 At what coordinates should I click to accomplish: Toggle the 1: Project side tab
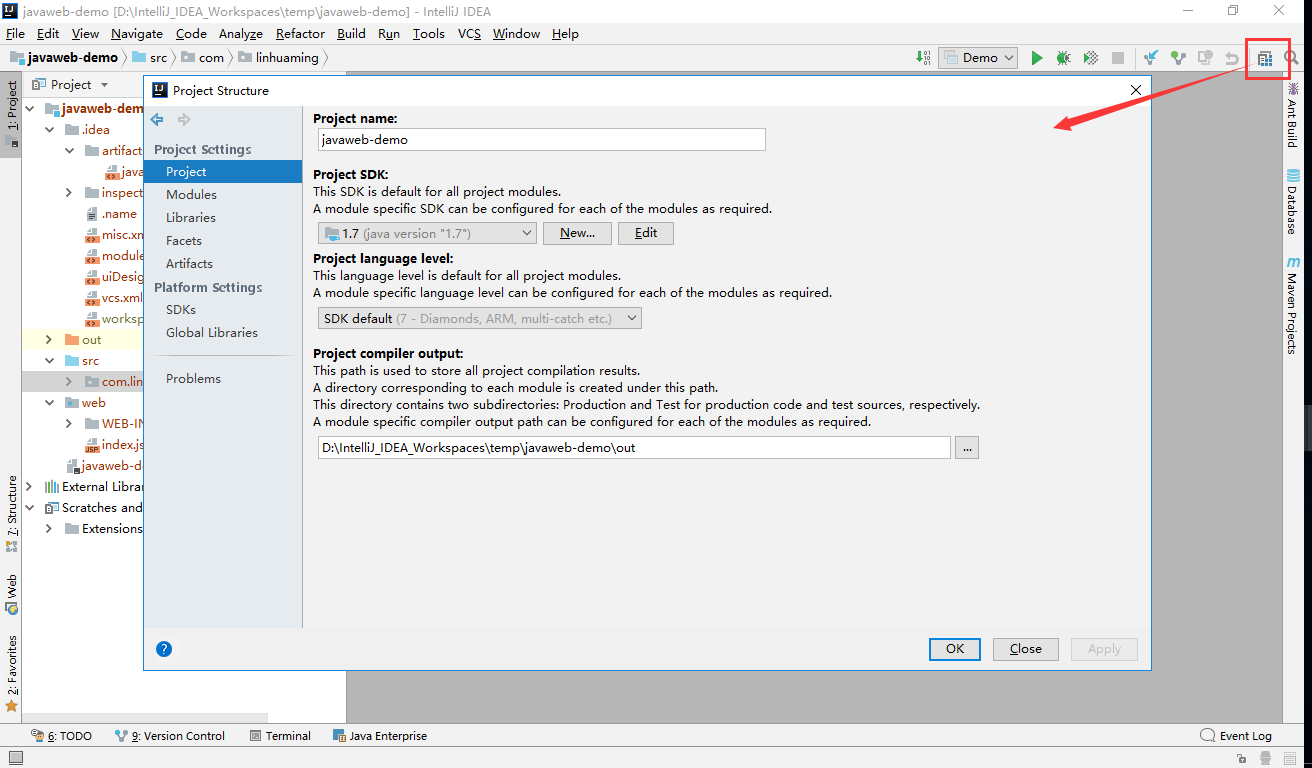point(12,113)
